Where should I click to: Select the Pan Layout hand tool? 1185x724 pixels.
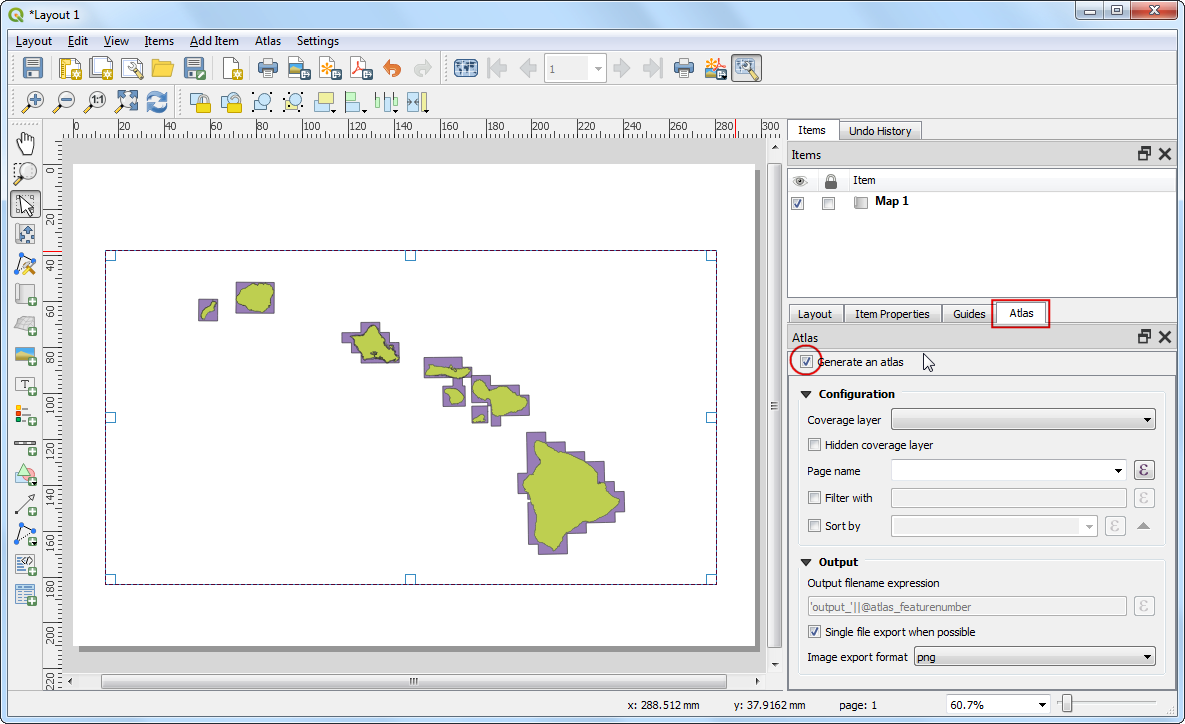pos(25,144)
